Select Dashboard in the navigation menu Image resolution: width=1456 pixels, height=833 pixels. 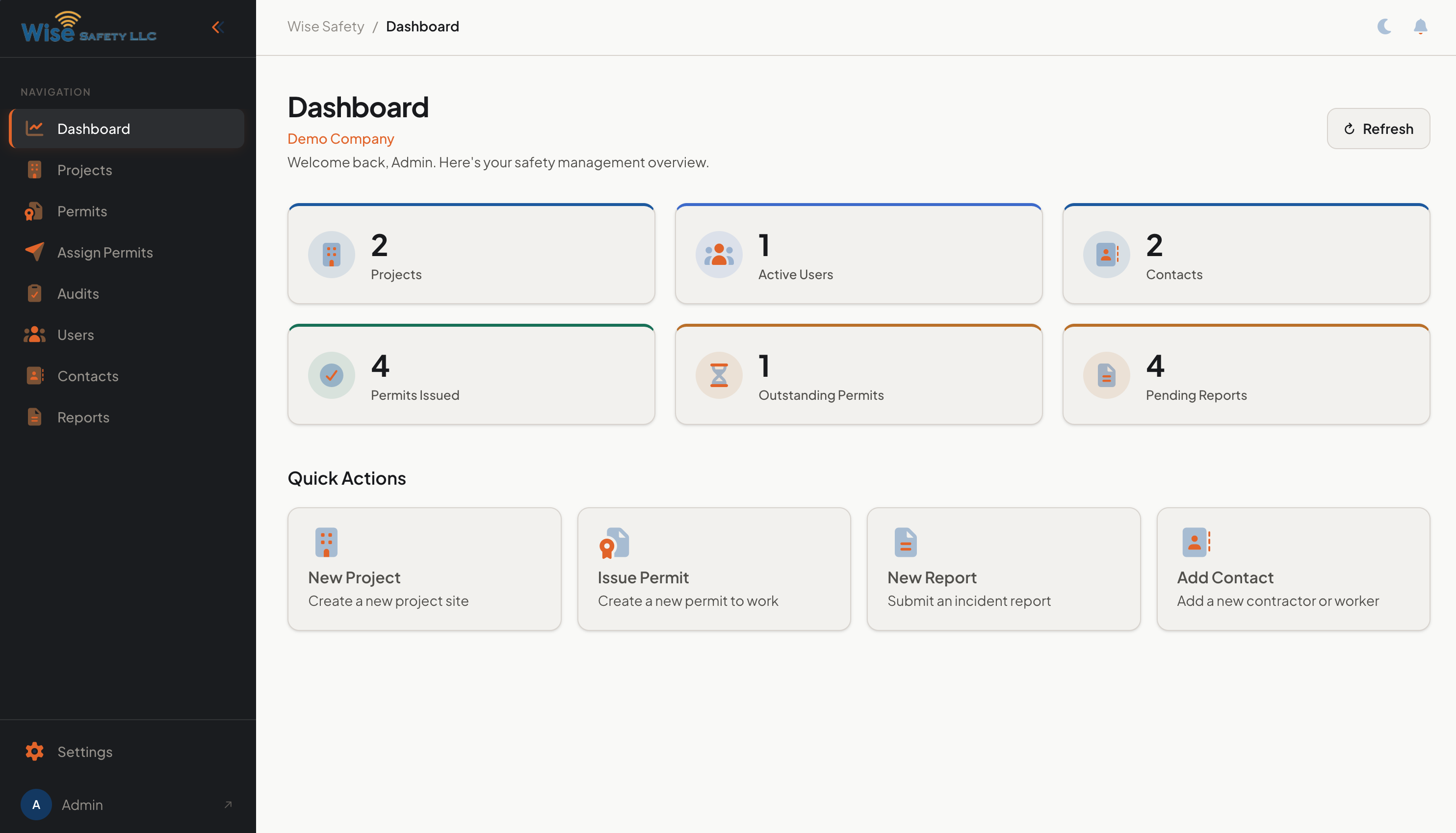93,128
